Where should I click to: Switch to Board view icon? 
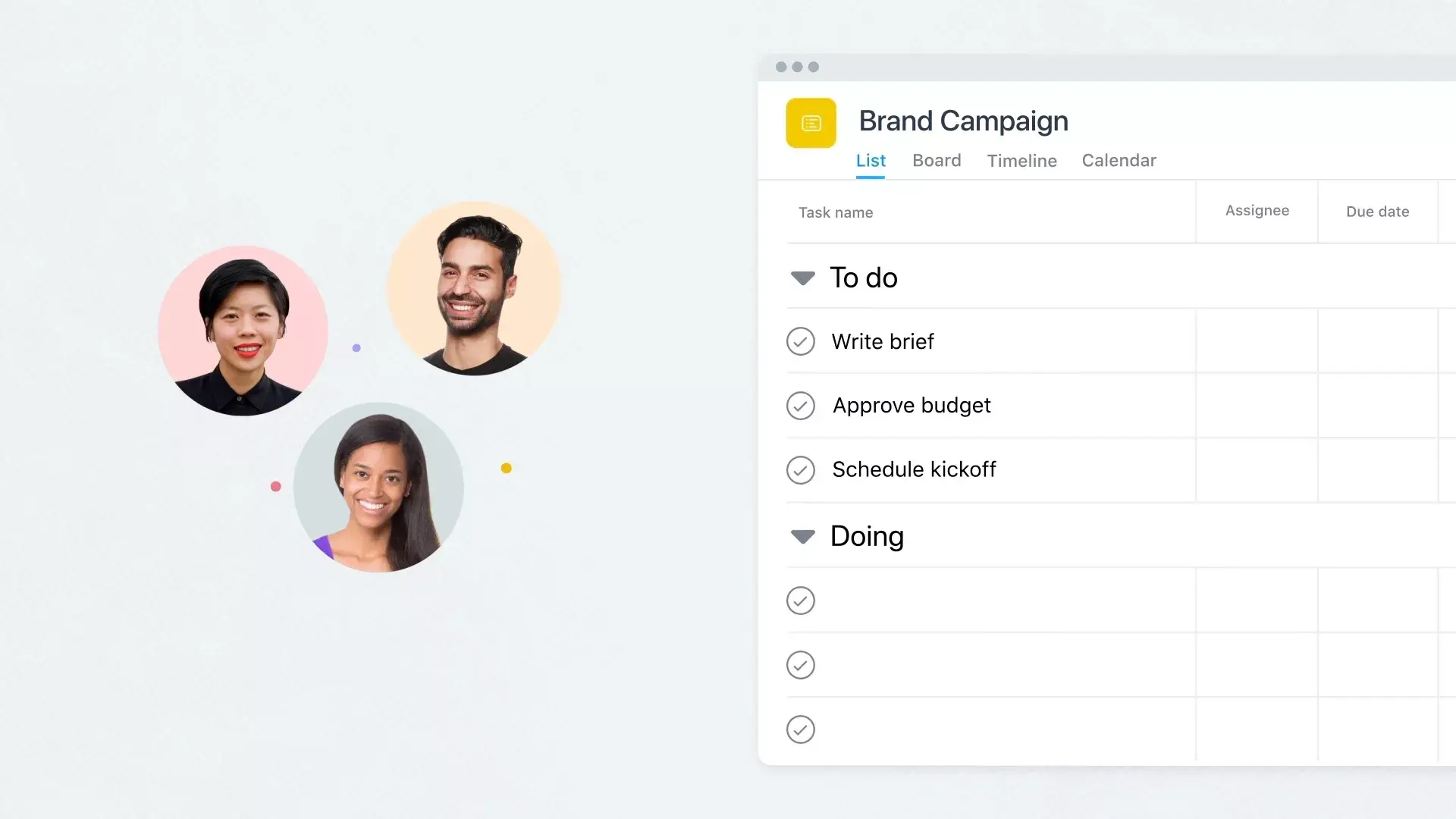pyautogui.click(x=935, y=160)
